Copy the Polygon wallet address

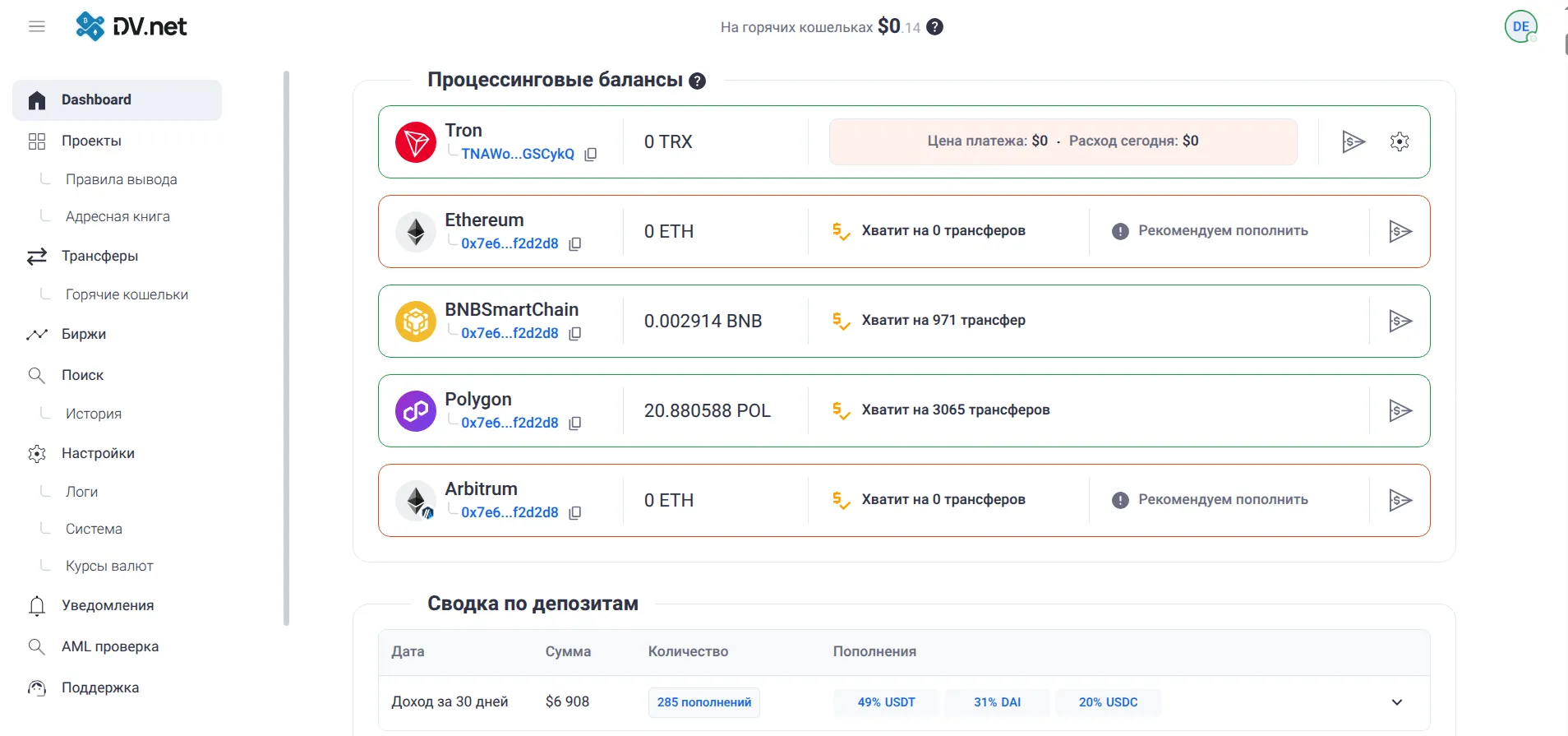(575, 424)
